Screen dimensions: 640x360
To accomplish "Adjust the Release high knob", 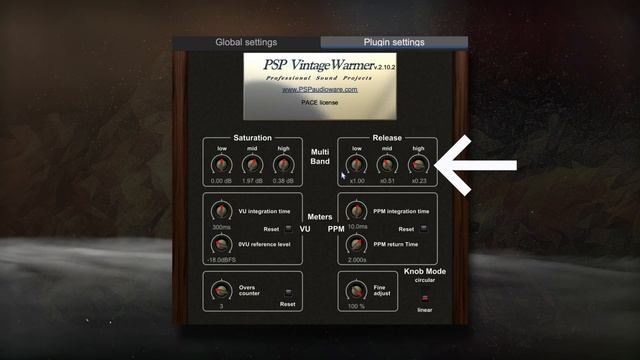I will (x=418, y=165).
